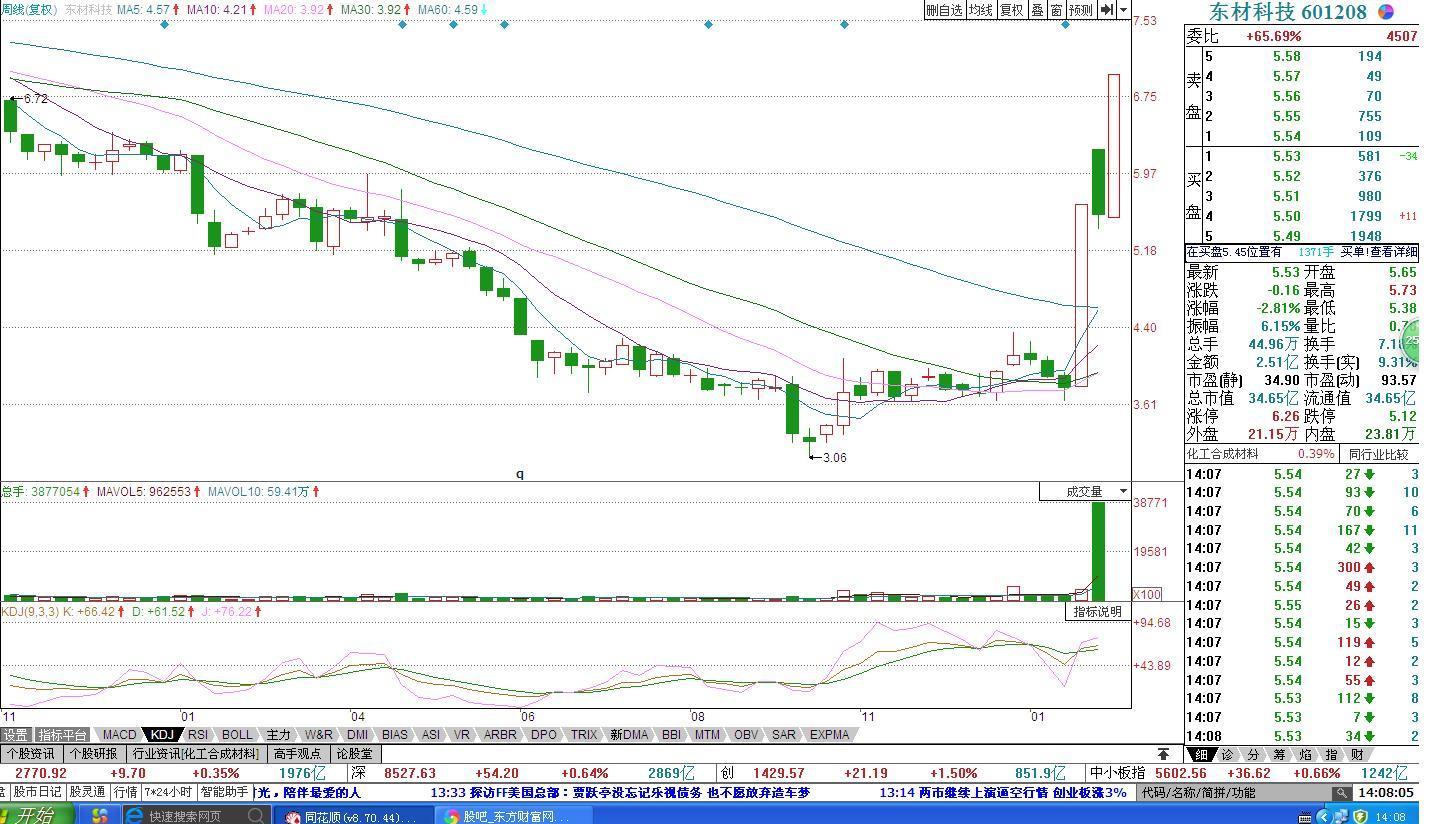Click the 设置 settings button

(x=16, y=735)
